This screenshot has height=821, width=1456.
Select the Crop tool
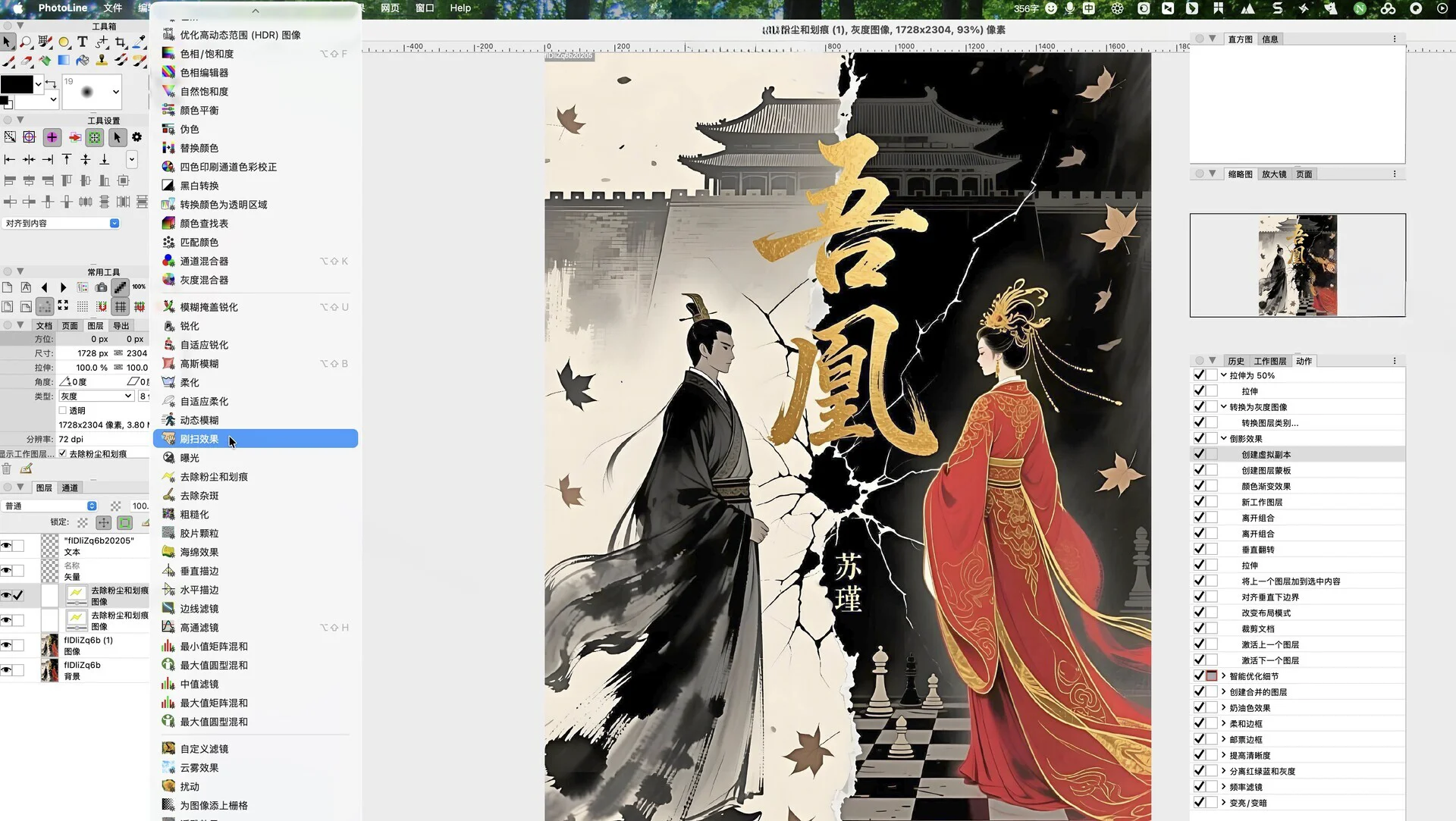(121, 42)
